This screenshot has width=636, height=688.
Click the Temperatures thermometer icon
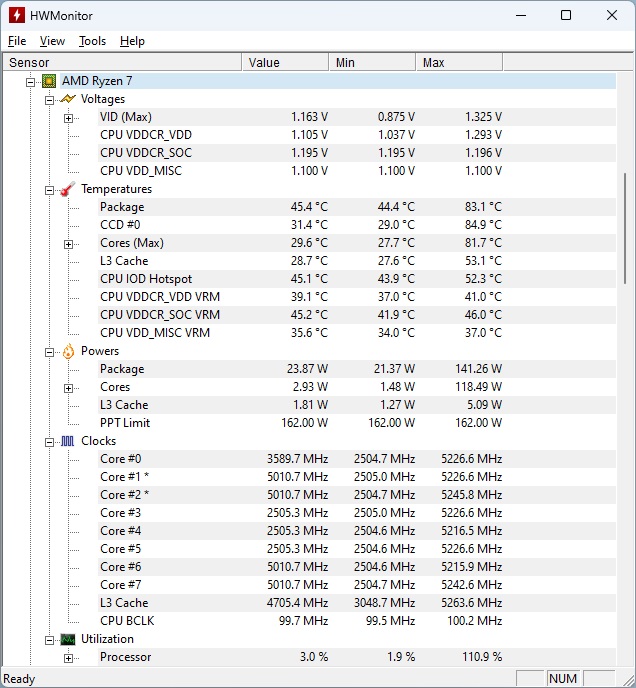point(68,189)
